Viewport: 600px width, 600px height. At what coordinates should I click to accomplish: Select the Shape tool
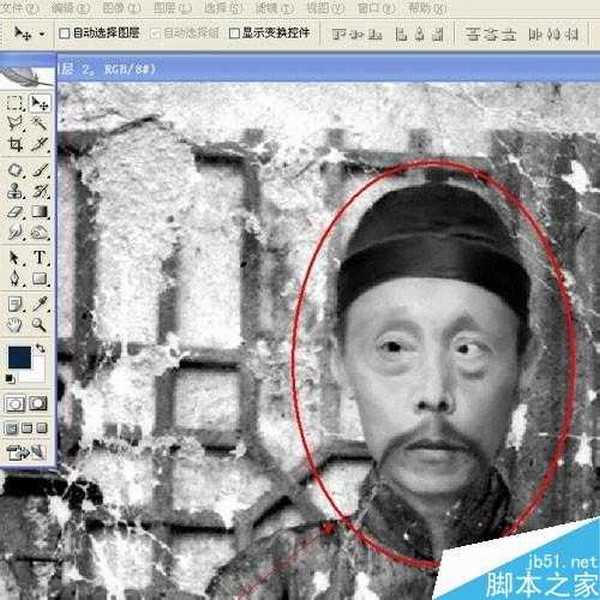click(x=39, y=279)
